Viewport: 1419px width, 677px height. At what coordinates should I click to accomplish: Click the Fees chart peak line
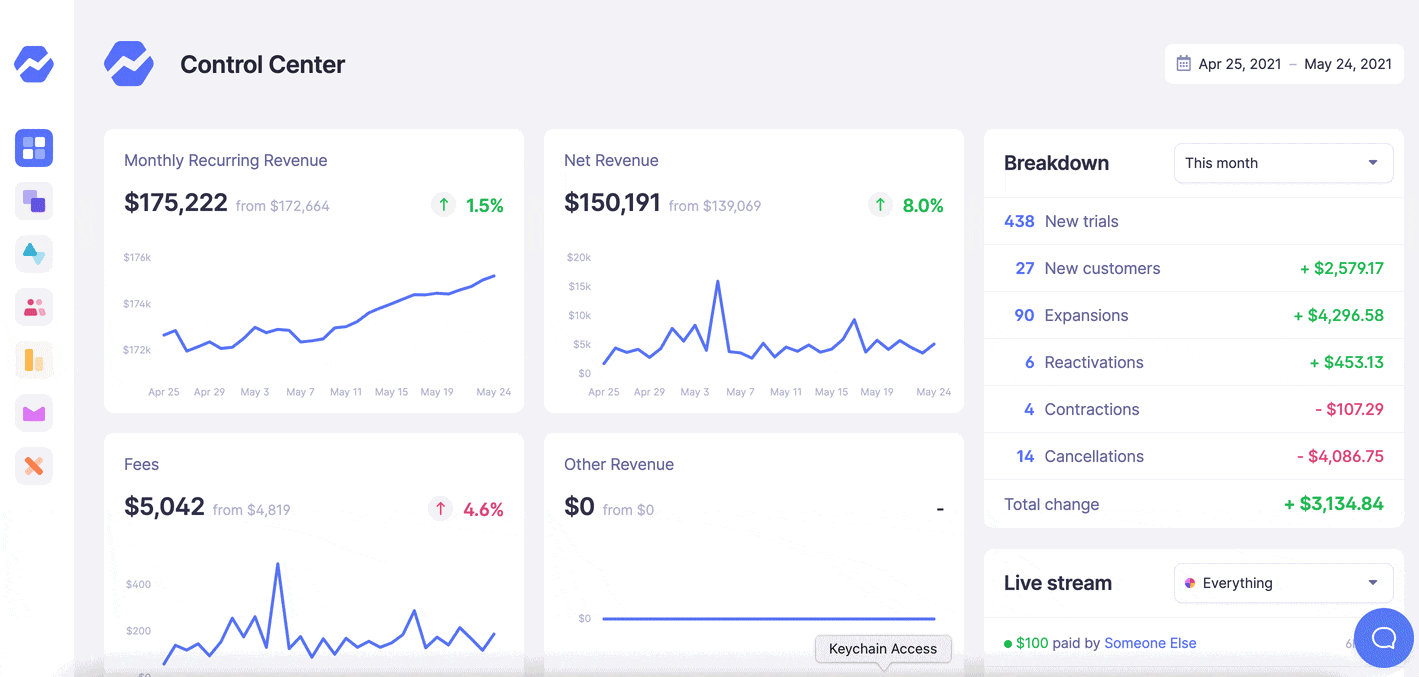277,566
